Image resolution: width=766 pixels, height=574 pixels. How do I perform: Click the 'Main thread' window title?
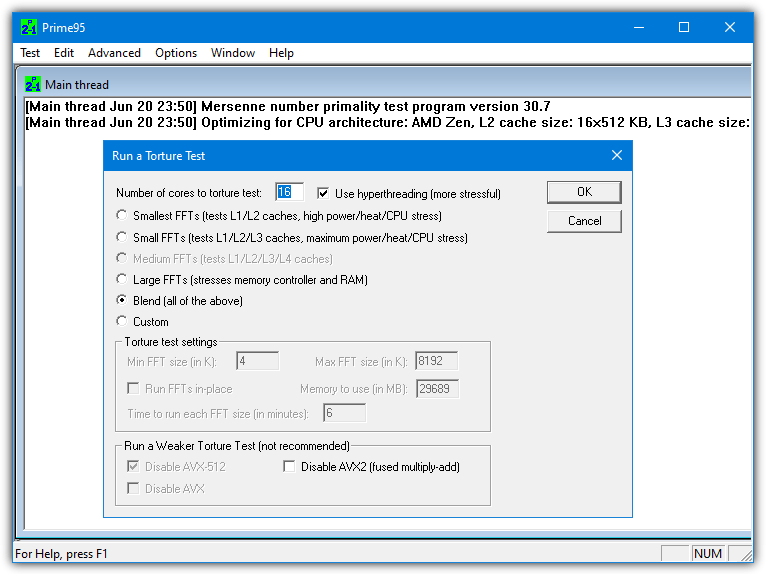[77, 85]
